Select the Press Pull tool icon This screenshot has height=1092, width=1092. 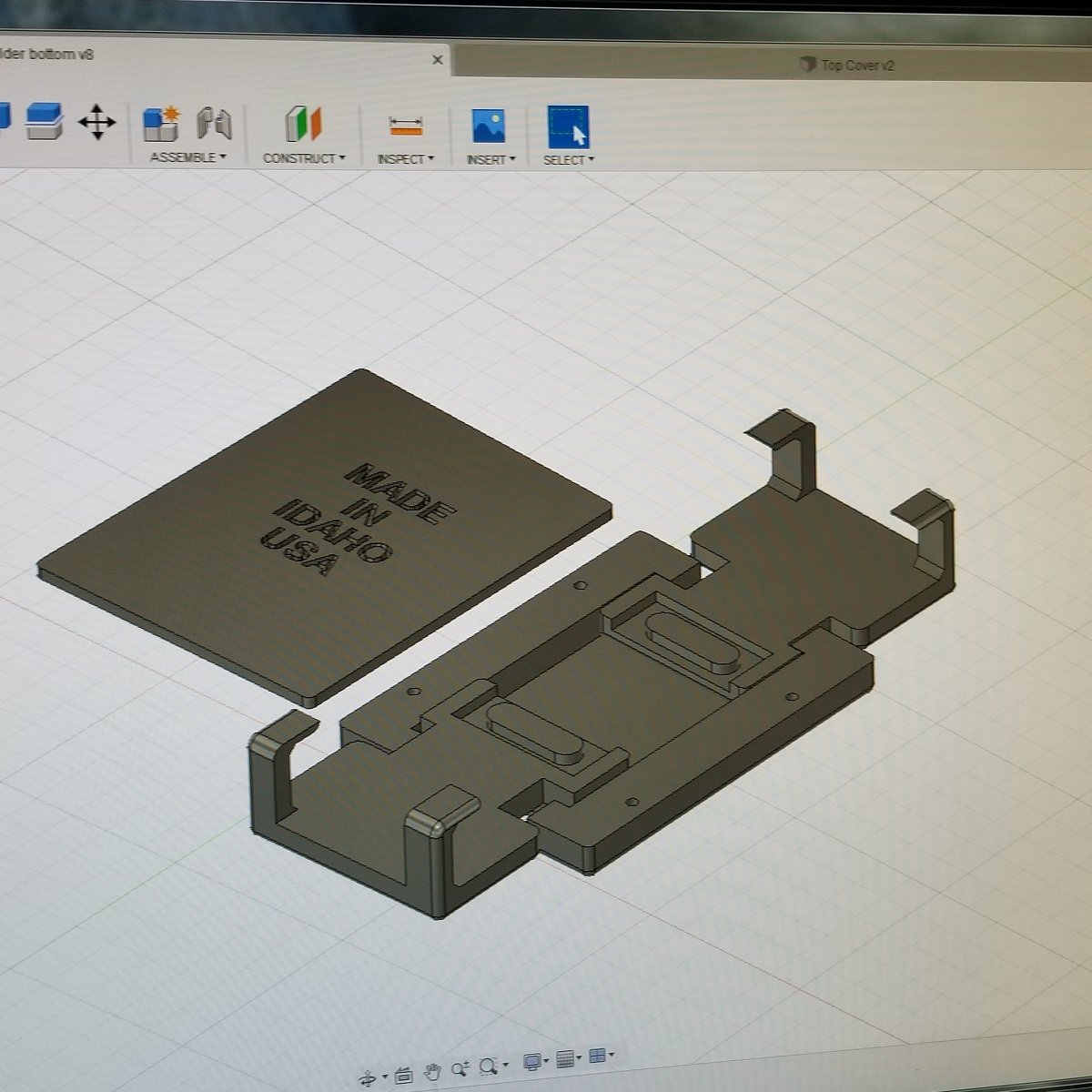coord(44,121)
